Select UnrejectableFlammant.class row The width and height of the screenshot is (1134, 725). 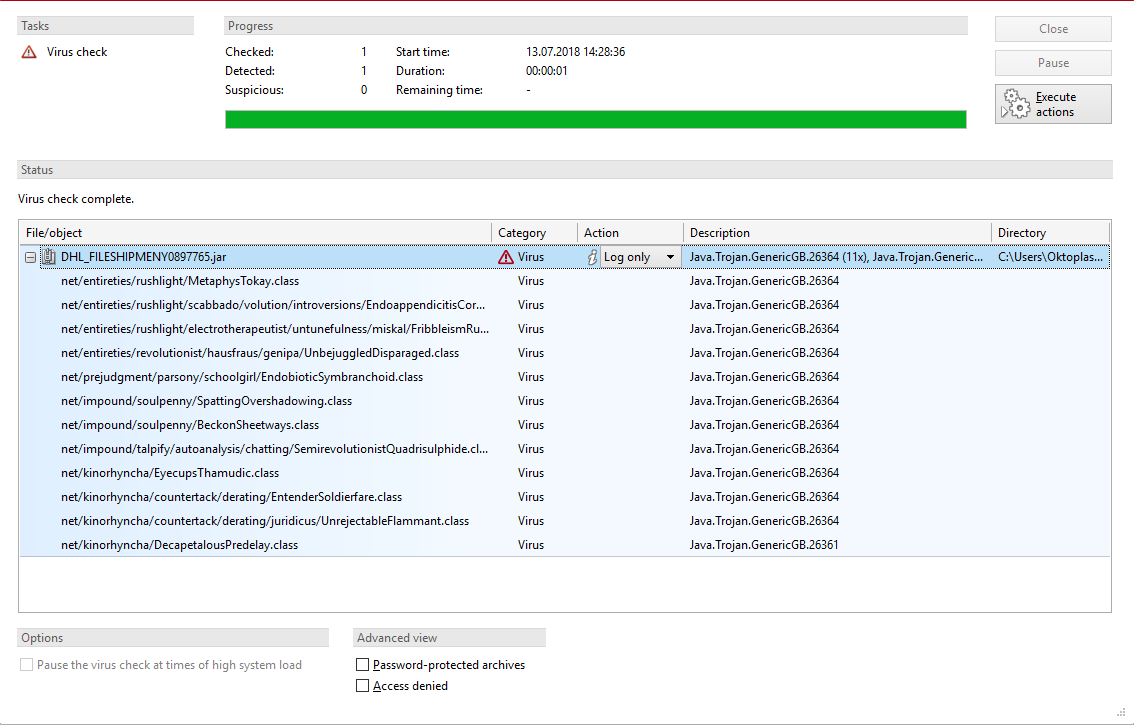point(564,520)
